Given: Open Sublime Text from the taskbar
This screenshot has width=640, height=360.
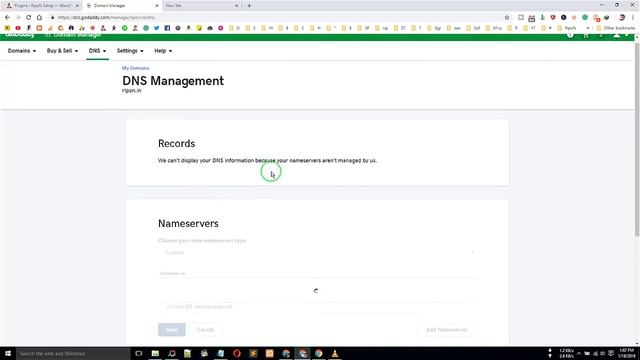Looking at the screenshot, I should click(x=253, y=353).
